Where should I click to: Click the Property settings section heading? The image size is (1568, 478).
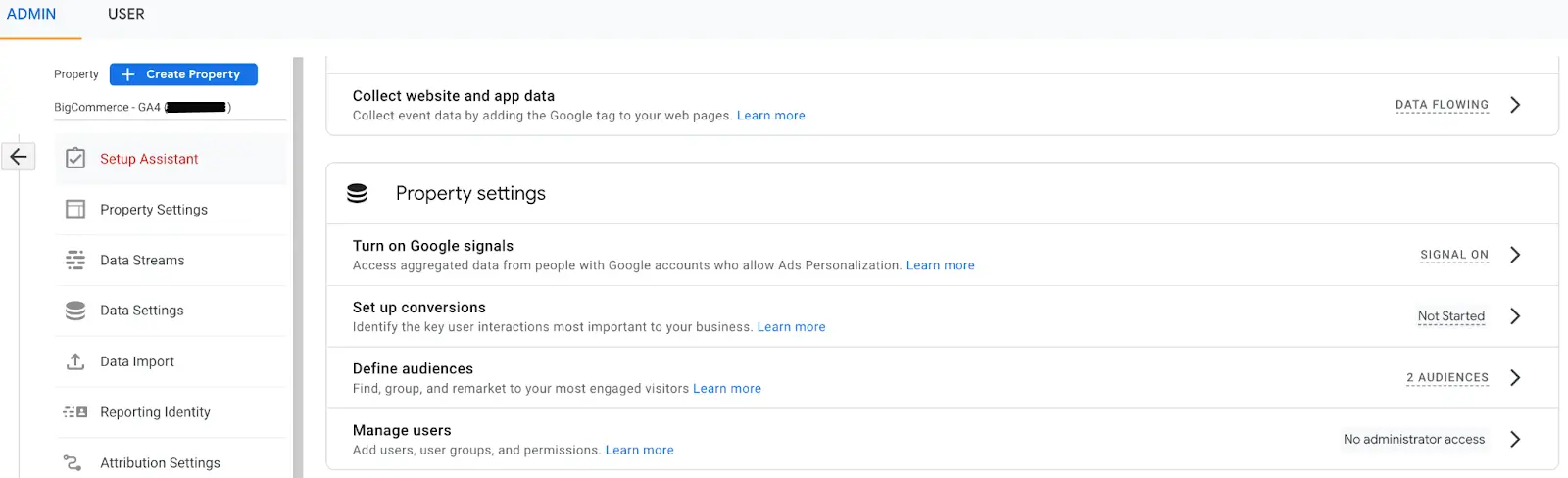click(470, 193)
